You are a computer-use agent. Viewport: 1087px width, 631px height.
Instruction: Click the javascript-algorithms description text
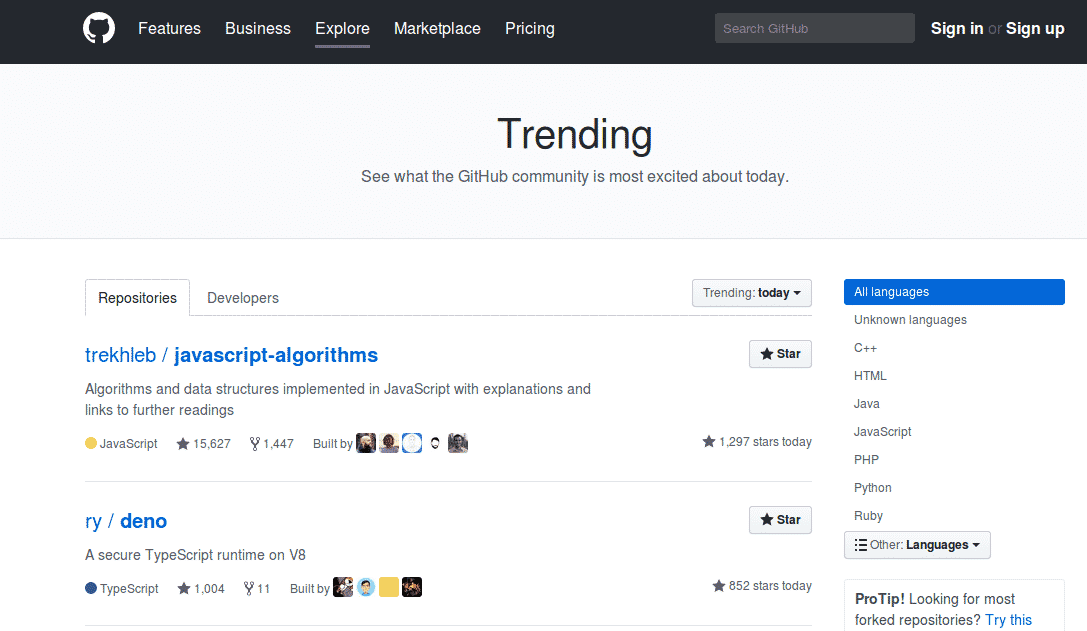338,399
